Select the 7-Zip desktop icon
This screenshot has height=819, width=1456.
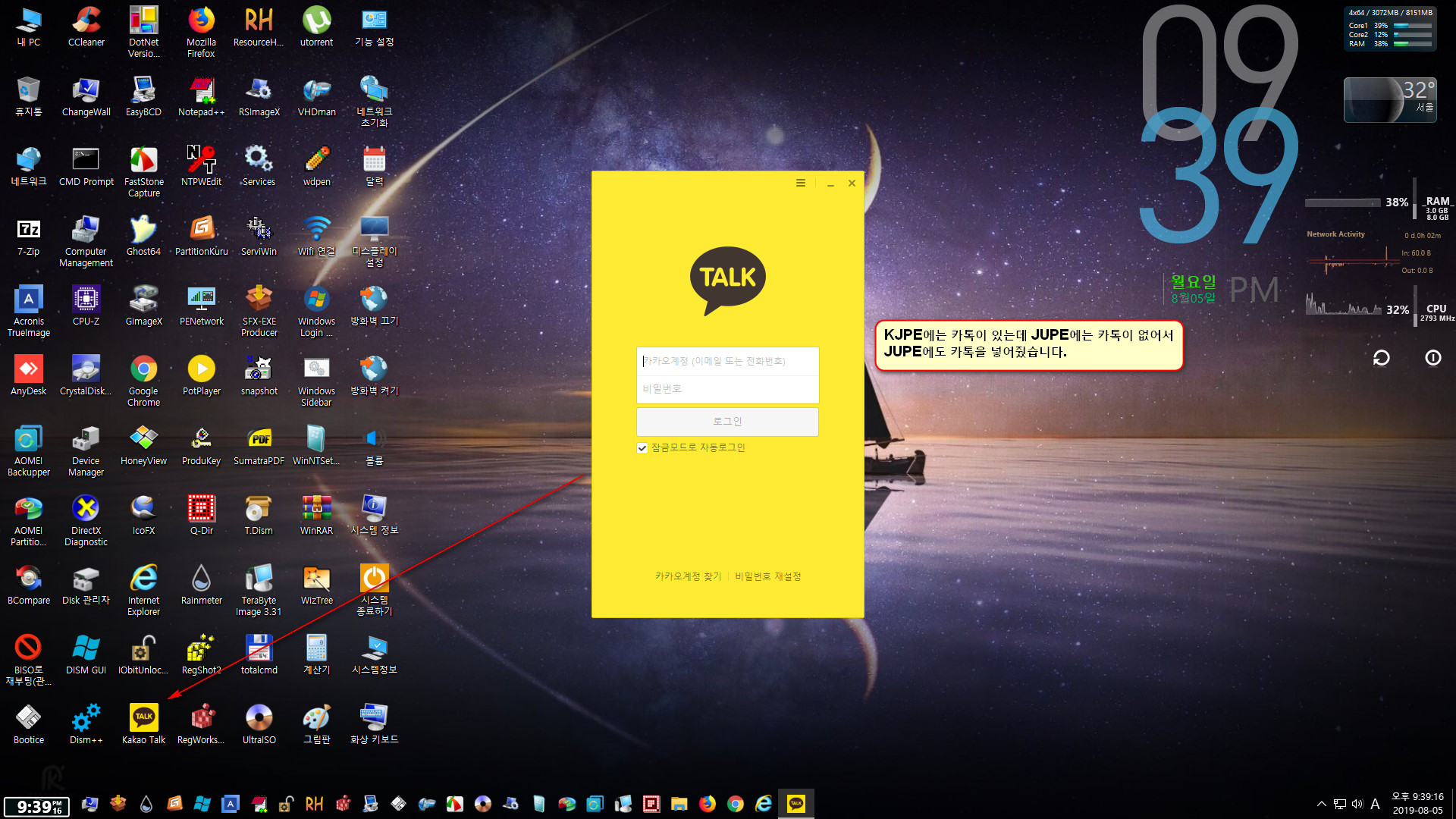click(x=29, y=236)
